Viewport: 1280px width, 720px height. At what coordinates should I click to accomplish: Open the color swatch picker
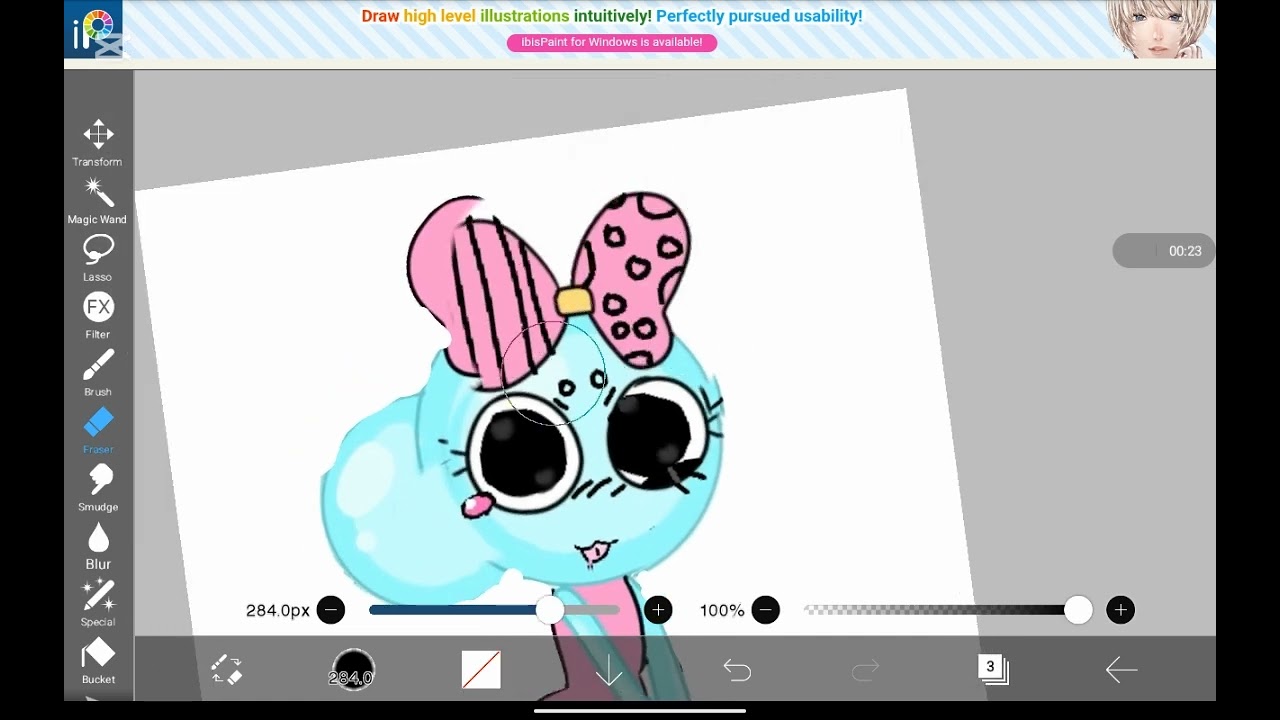[481, 670]
